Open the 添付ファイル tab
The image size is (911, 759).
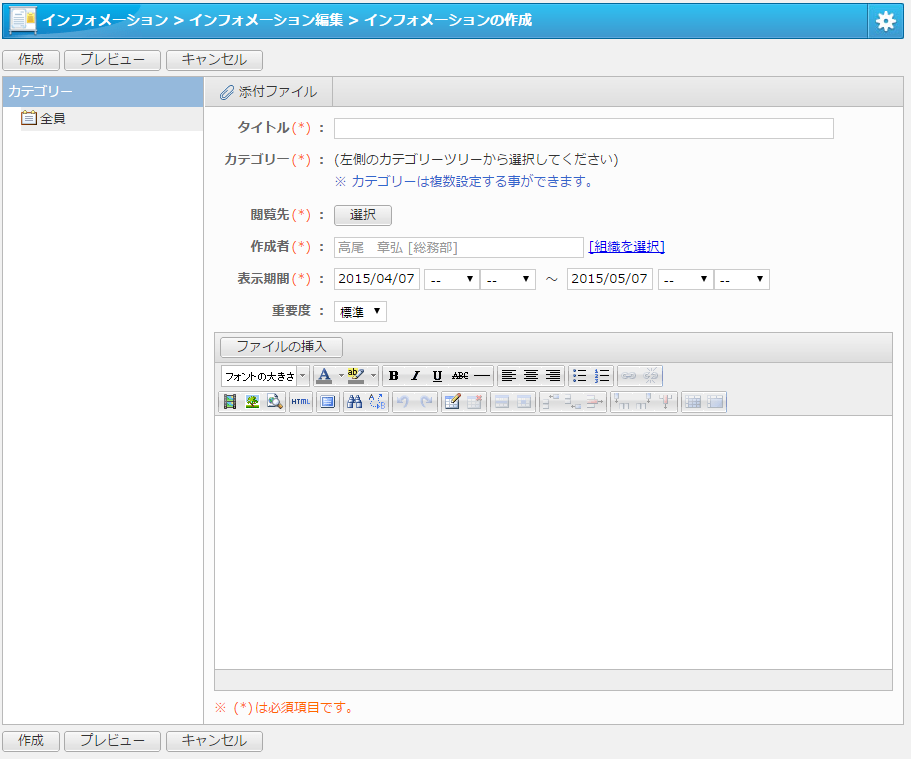268,92
